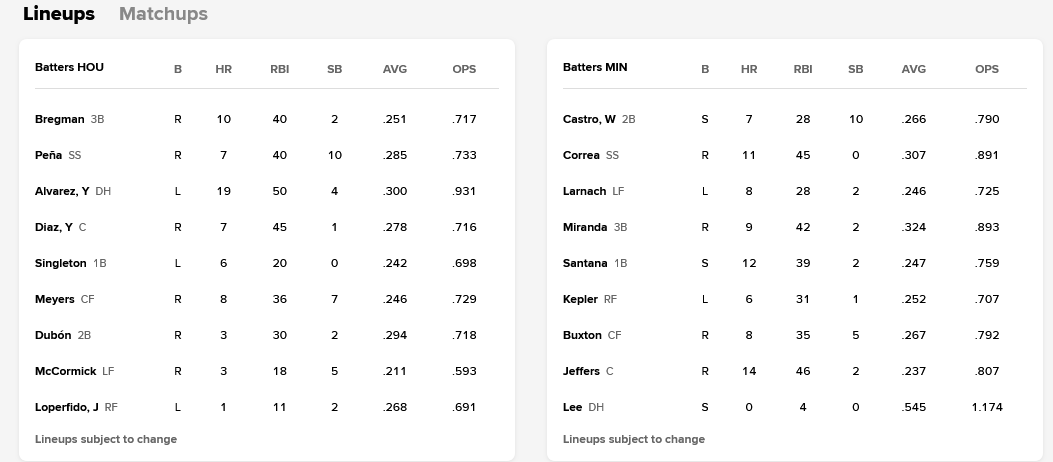This screenshot has width=1053, height=462.
Task: Switch to the Matchups tab
Action: [163, 14]
